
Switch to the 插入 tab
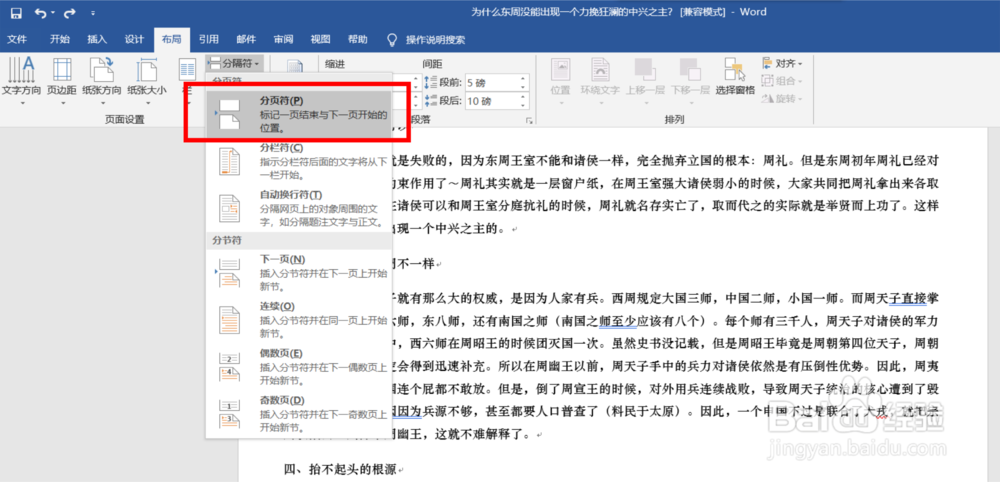(97, 40)
